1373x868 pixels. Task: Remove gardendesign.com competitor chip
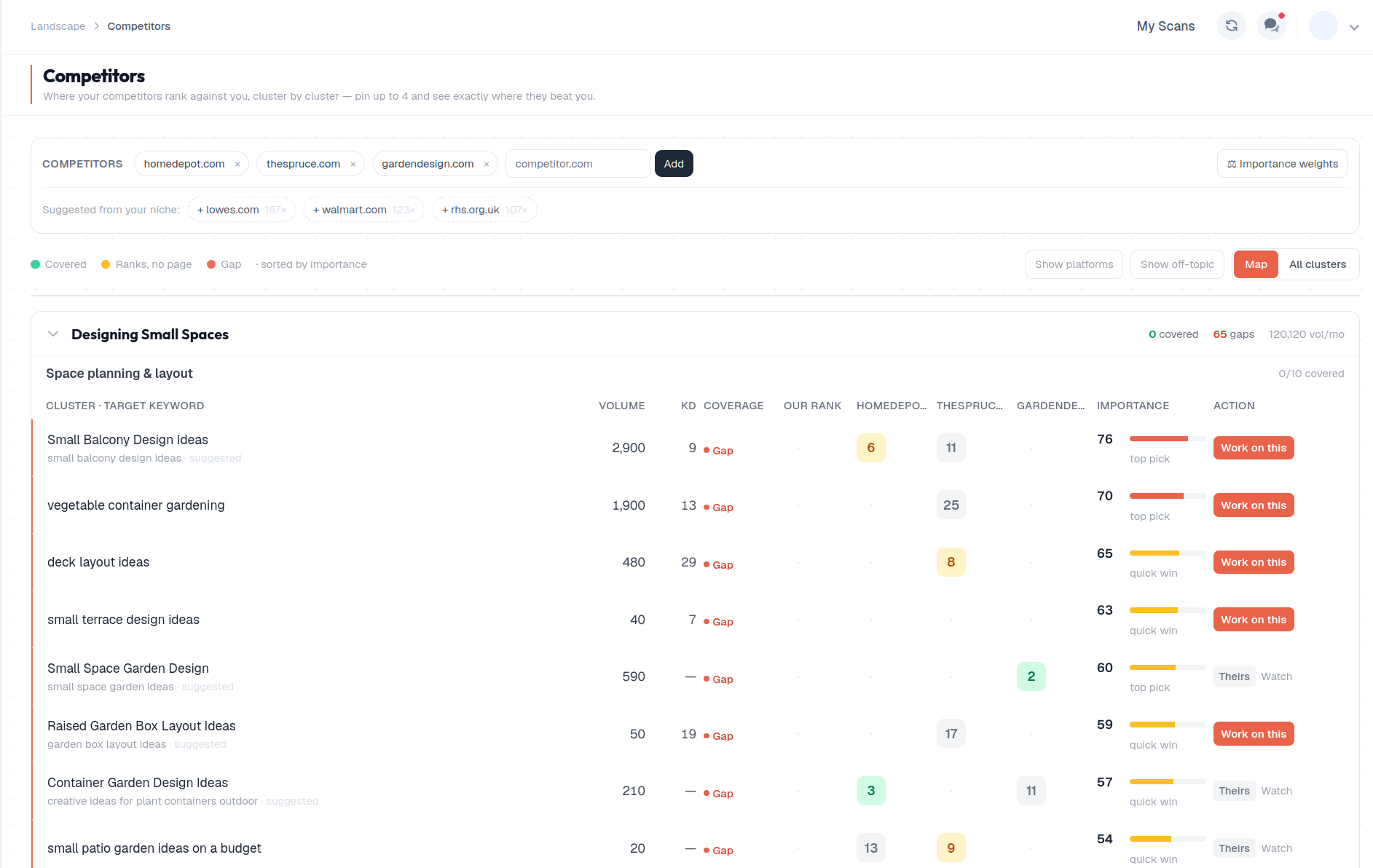[x=487, y=165]
